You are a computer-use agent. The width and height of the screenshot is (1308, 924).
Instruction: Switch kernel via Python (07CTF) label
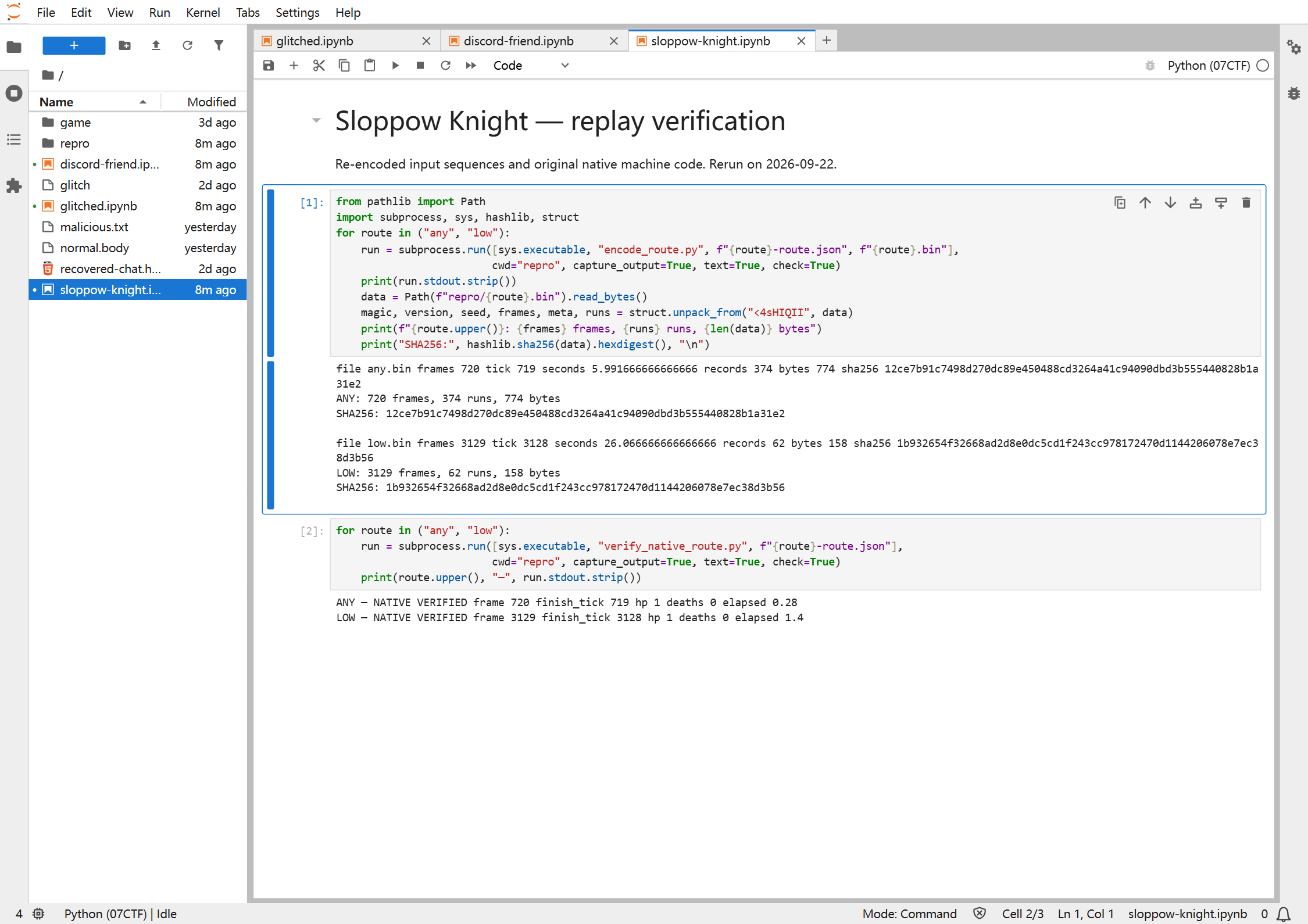1209,65
